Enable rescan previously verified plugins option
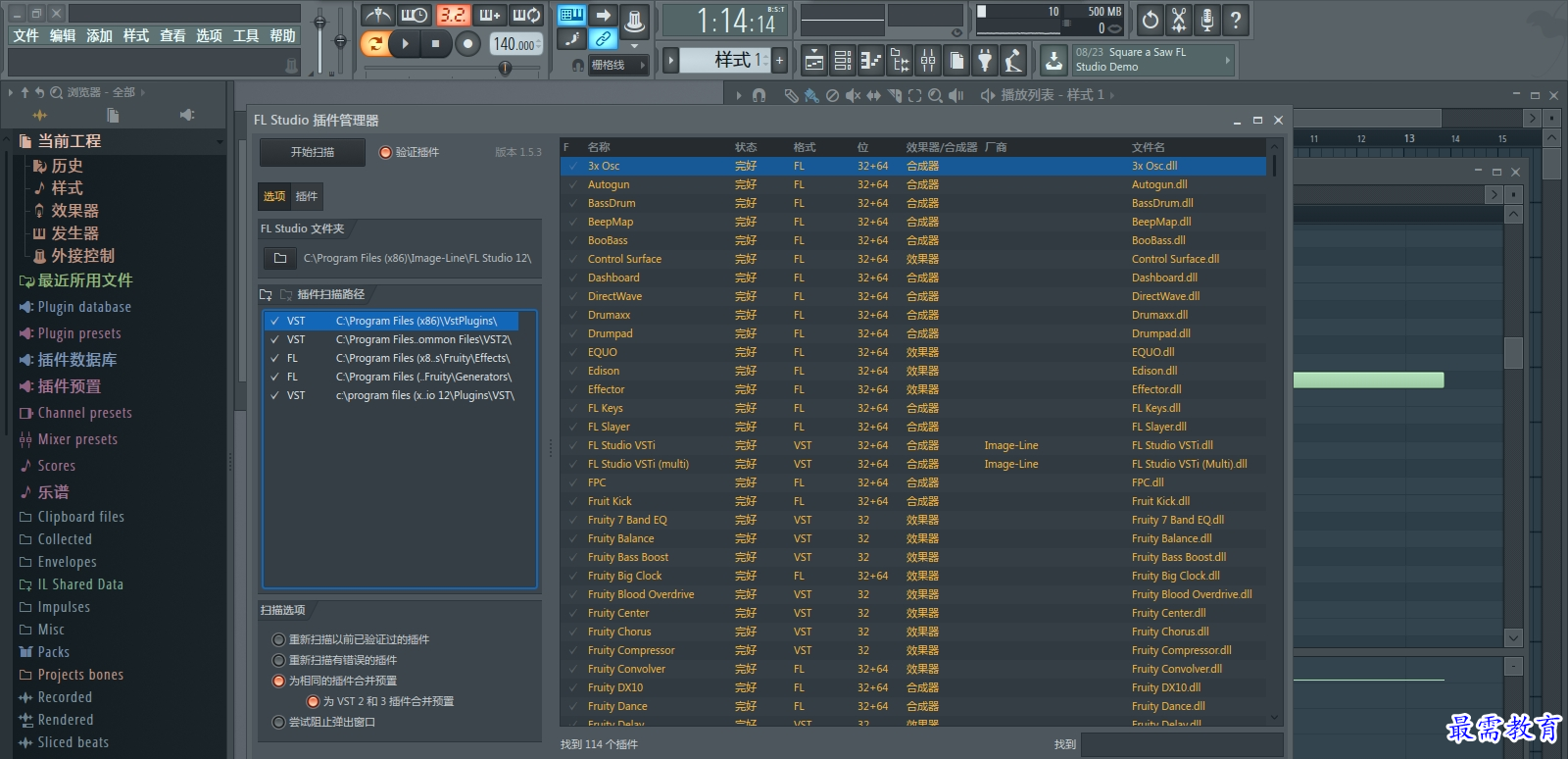This screenshot has width=1568, height=759. click(x=278, y=639)
